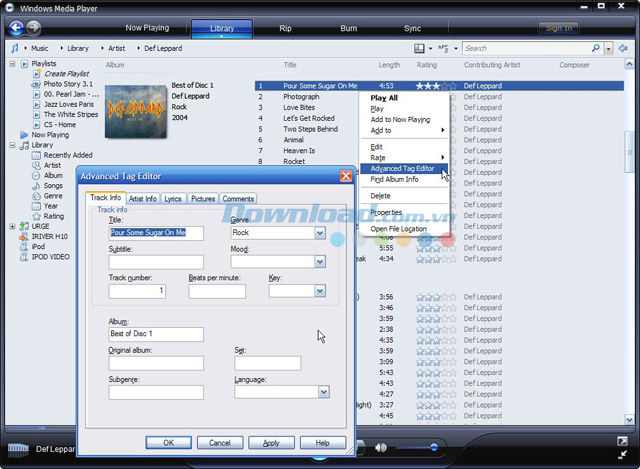Click the Def Leppard album art thumbnail
Screen dimensions: 640x469
[x=136, y=111]
